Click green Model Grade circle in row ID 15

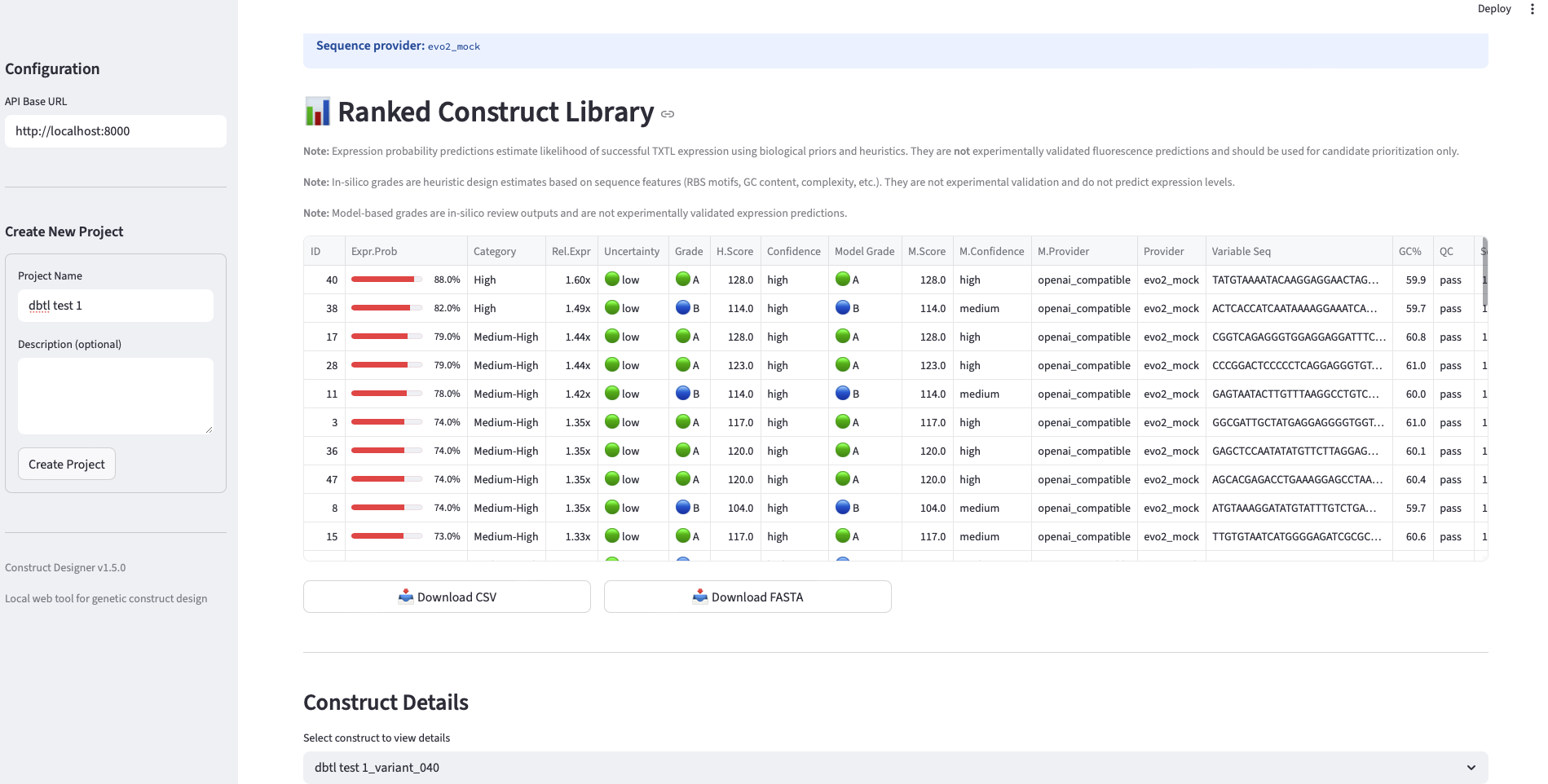point(843,536)
